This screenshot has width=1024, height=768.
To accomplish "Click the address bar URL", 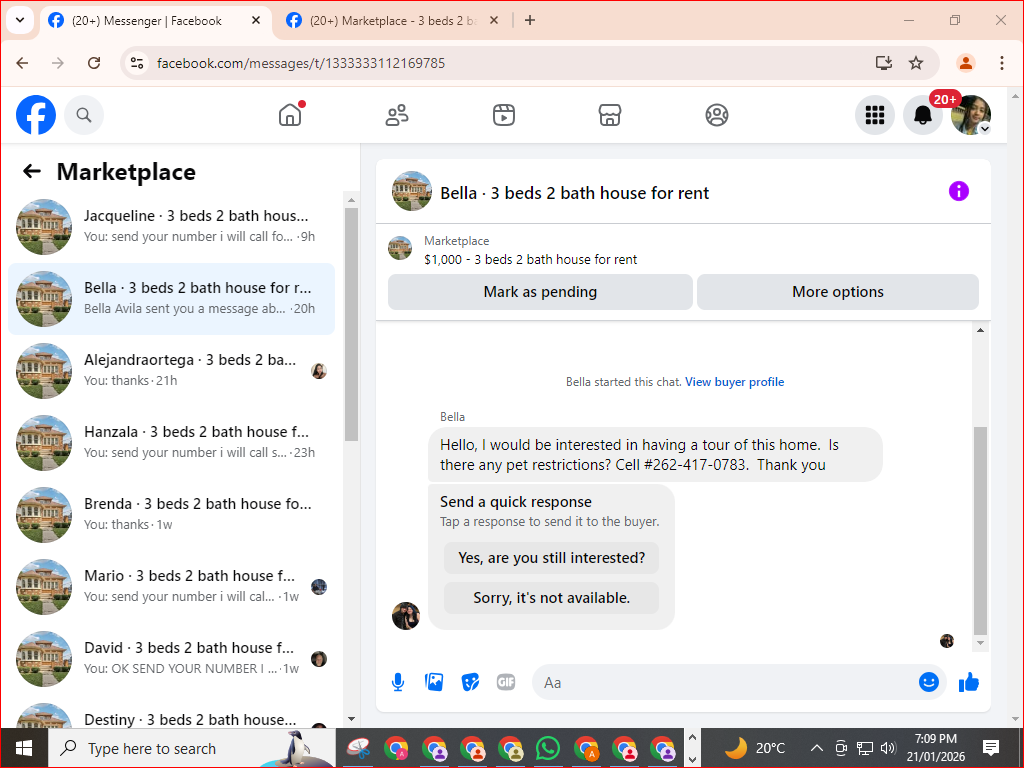I will click(x=301, y=63).
